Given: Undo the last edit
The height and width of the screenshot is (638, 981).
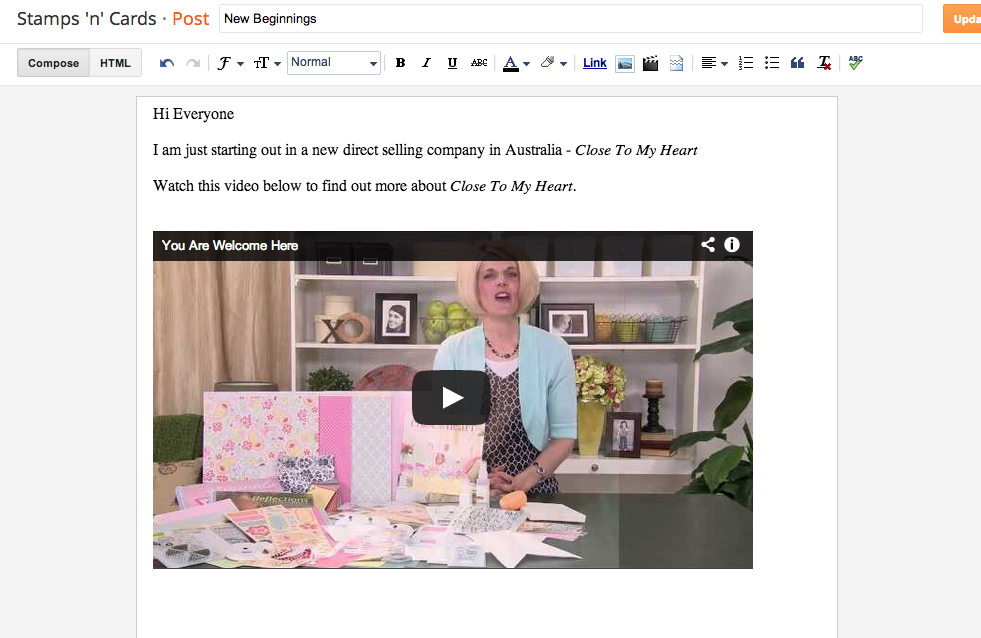Looking at the screenshot, I should [166, 63].
